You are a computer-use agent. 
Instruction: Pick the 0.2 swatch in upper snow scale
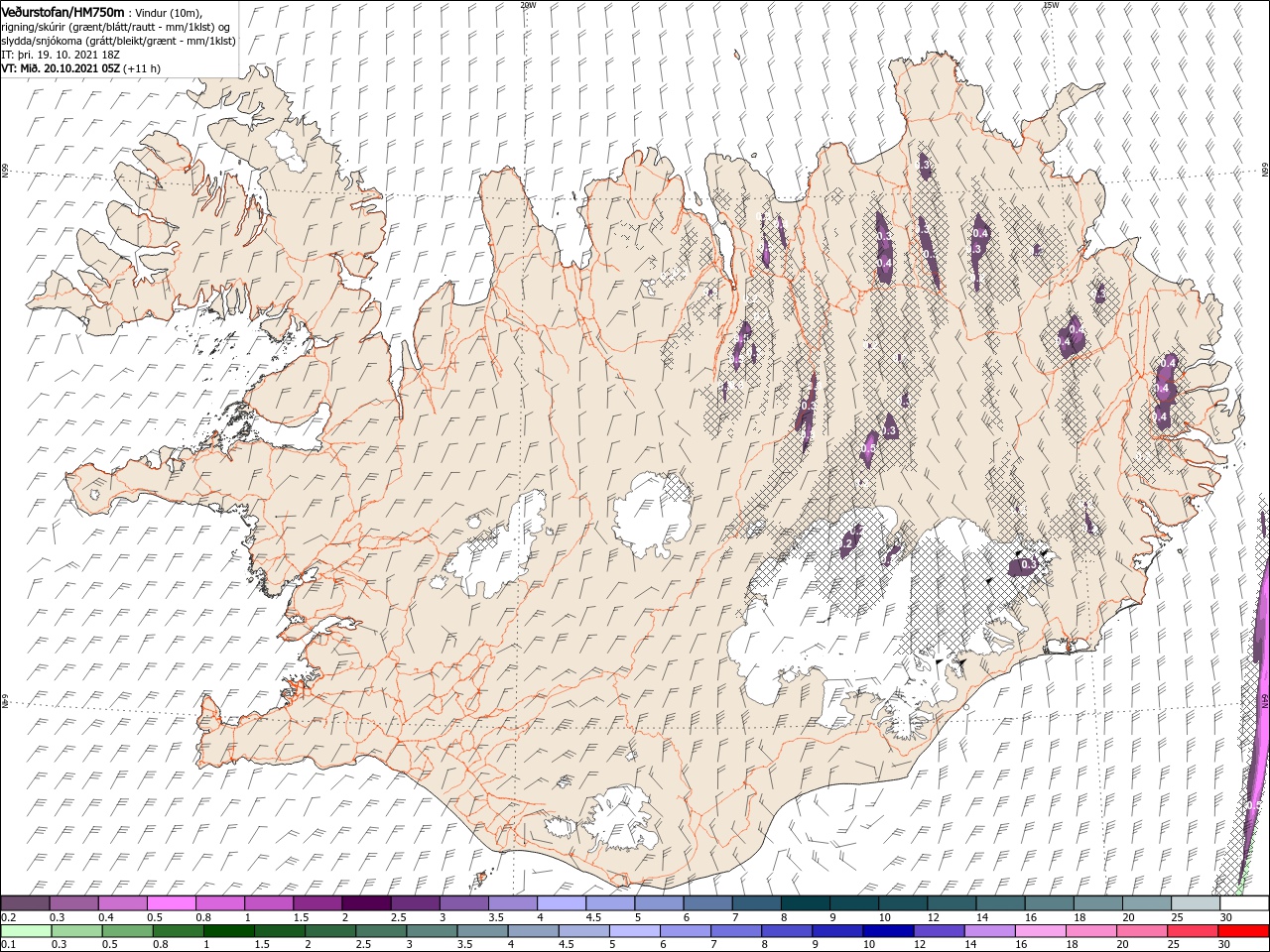point(25,903)
